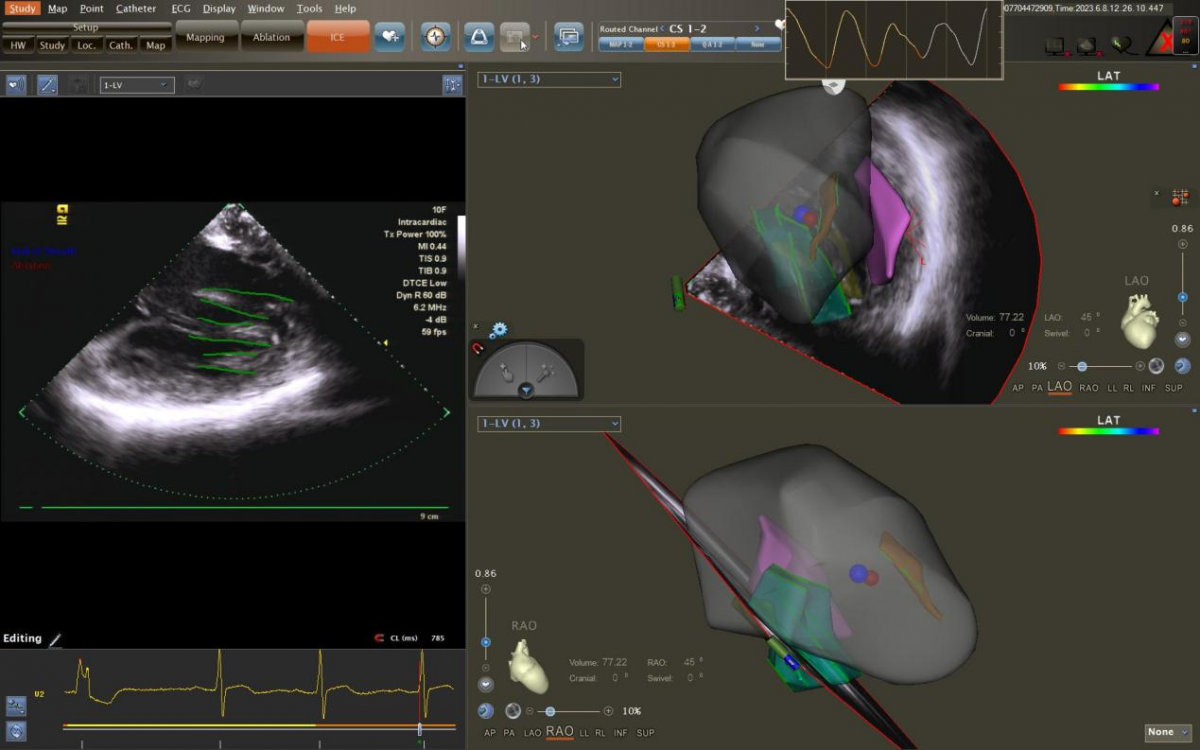Open the None dropdown at bottom right
1200x750 pixels.
pos(1167,733)
